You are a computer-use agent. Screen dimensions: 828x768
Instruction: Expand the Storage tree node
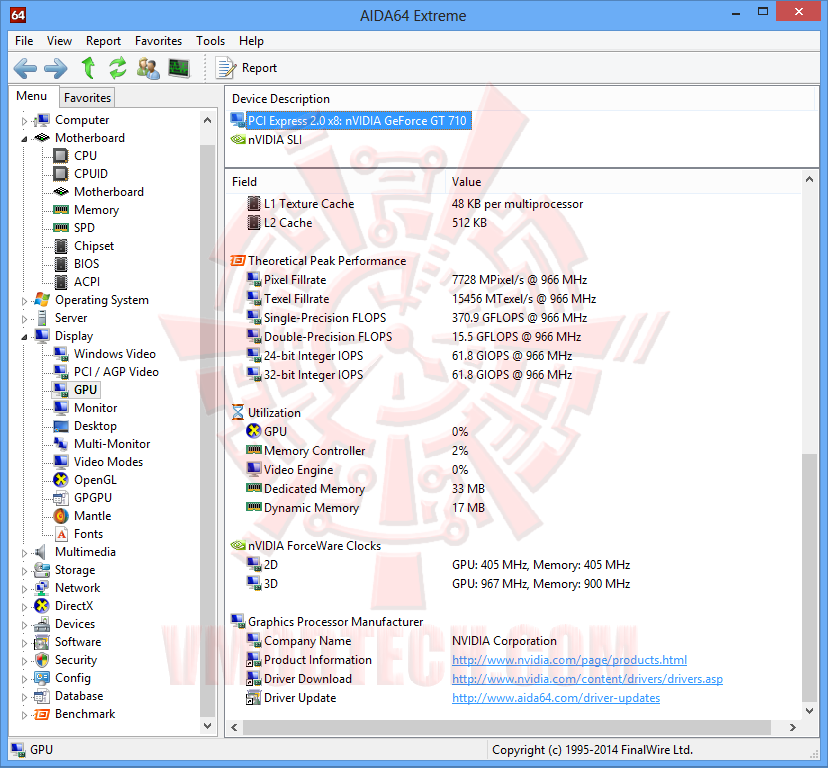pyautogui.click(x=24, y=571)
